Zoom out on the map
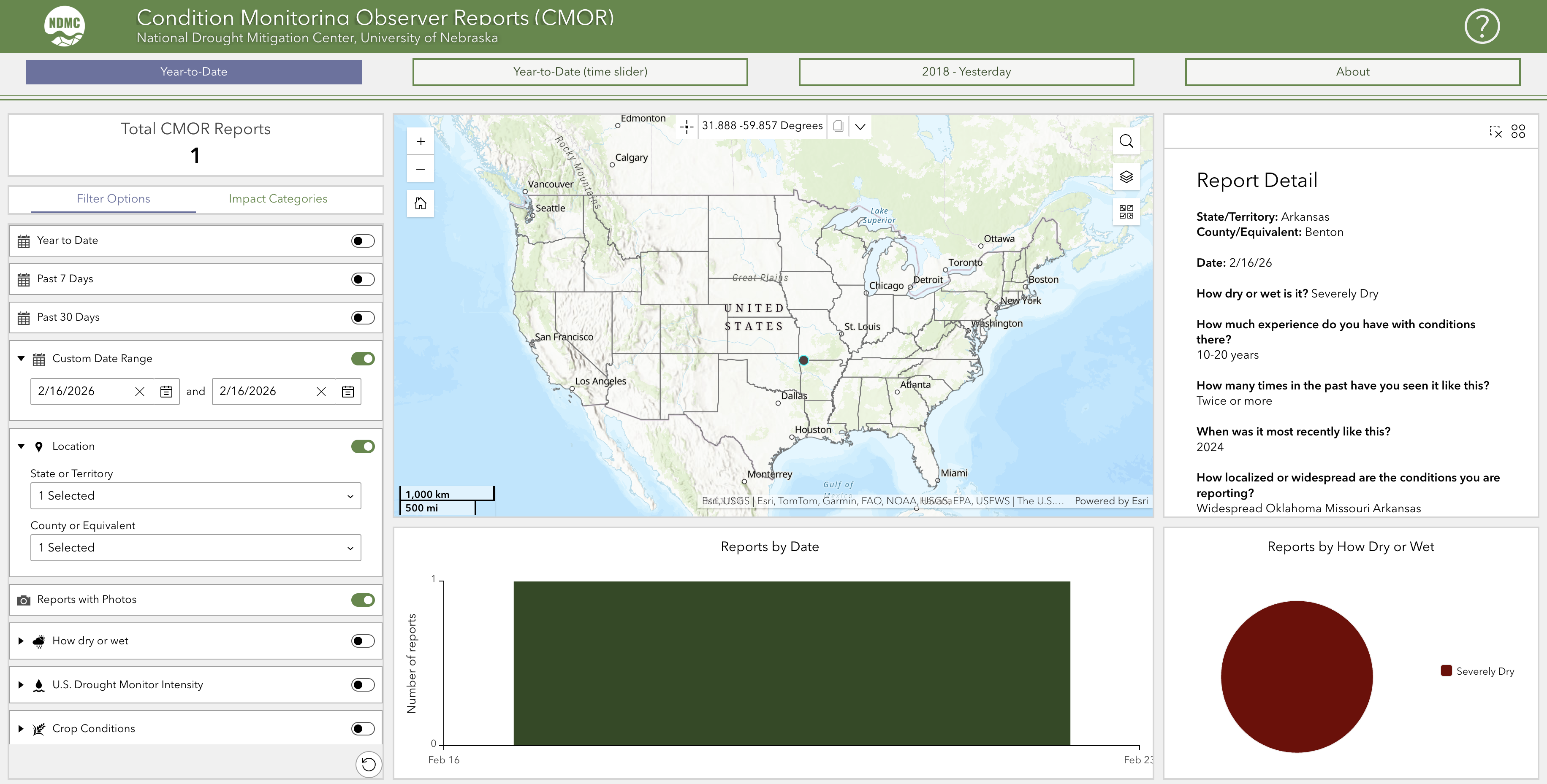 [x=421, y=169]
